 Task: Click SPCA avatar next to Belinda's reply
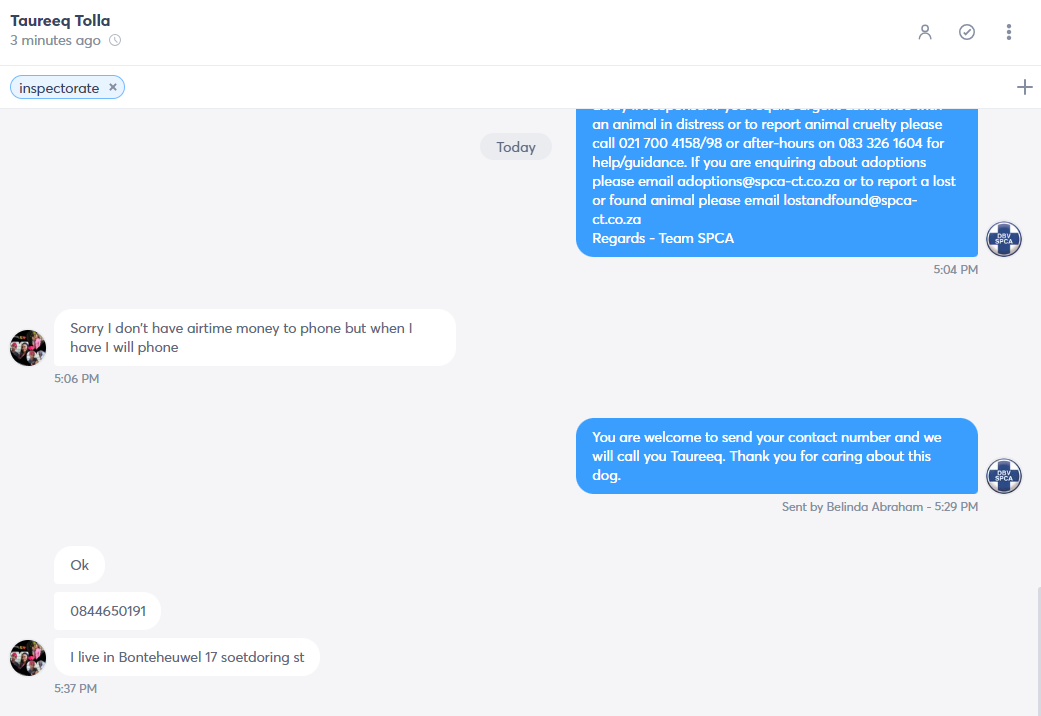[1004, 476]
